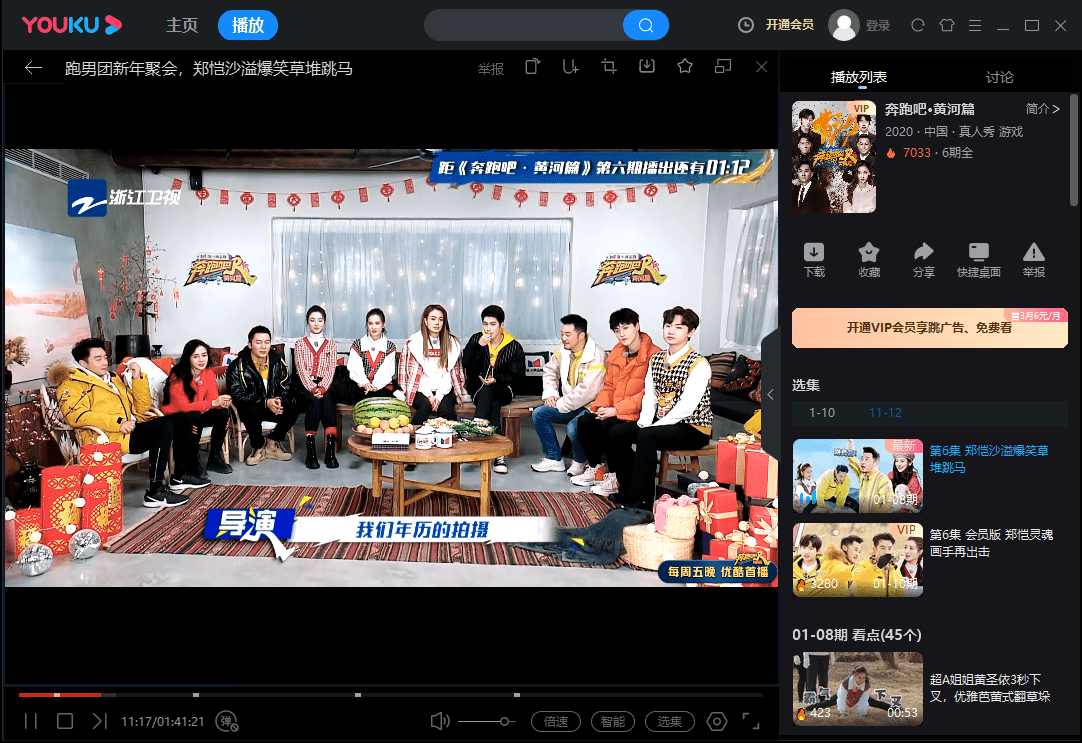Go back using the left arrow
The image size is (1082, 743).
pyautogui.click(x=33, y=68)
